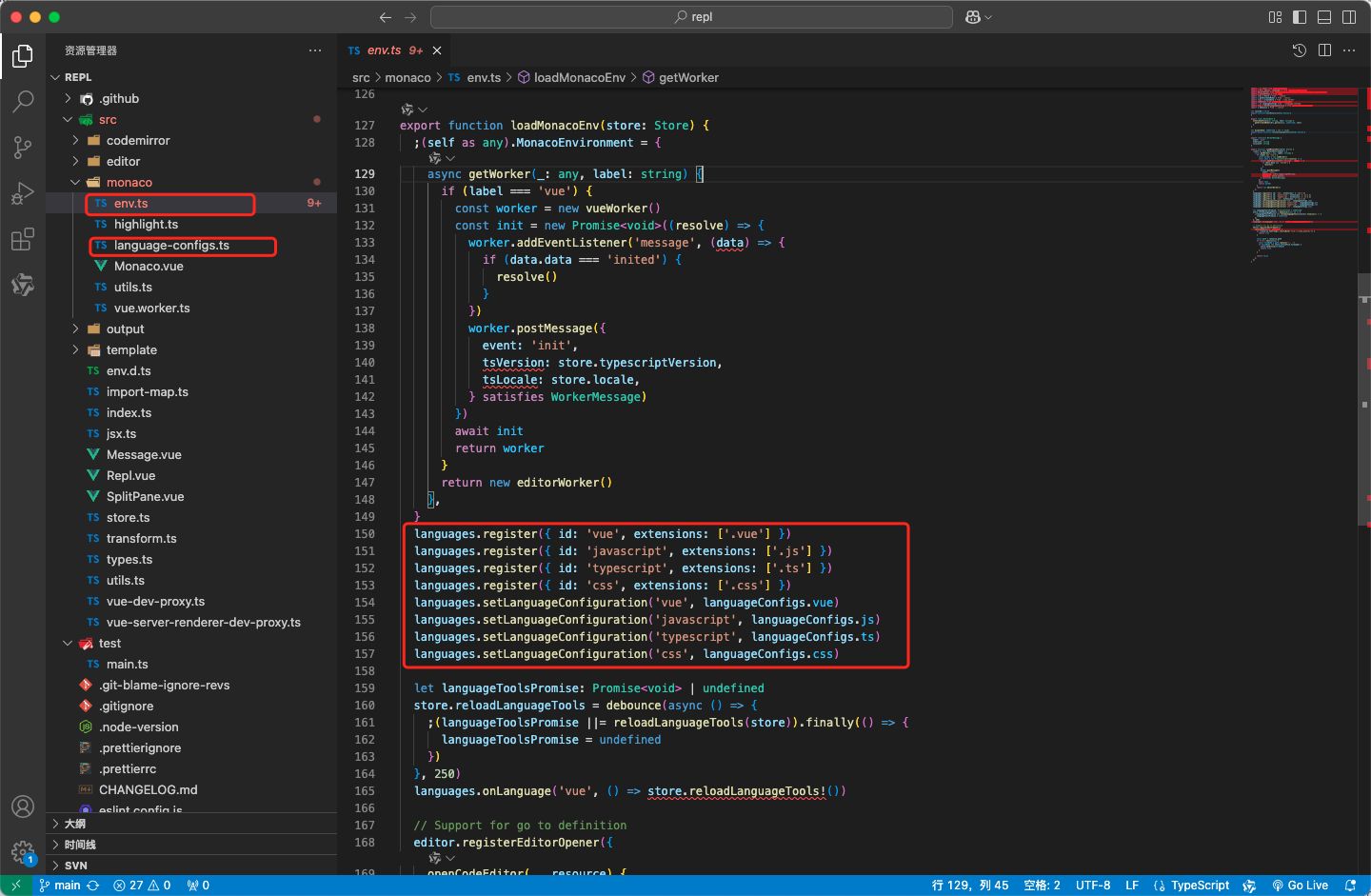Click the repl command center search box

691,17
